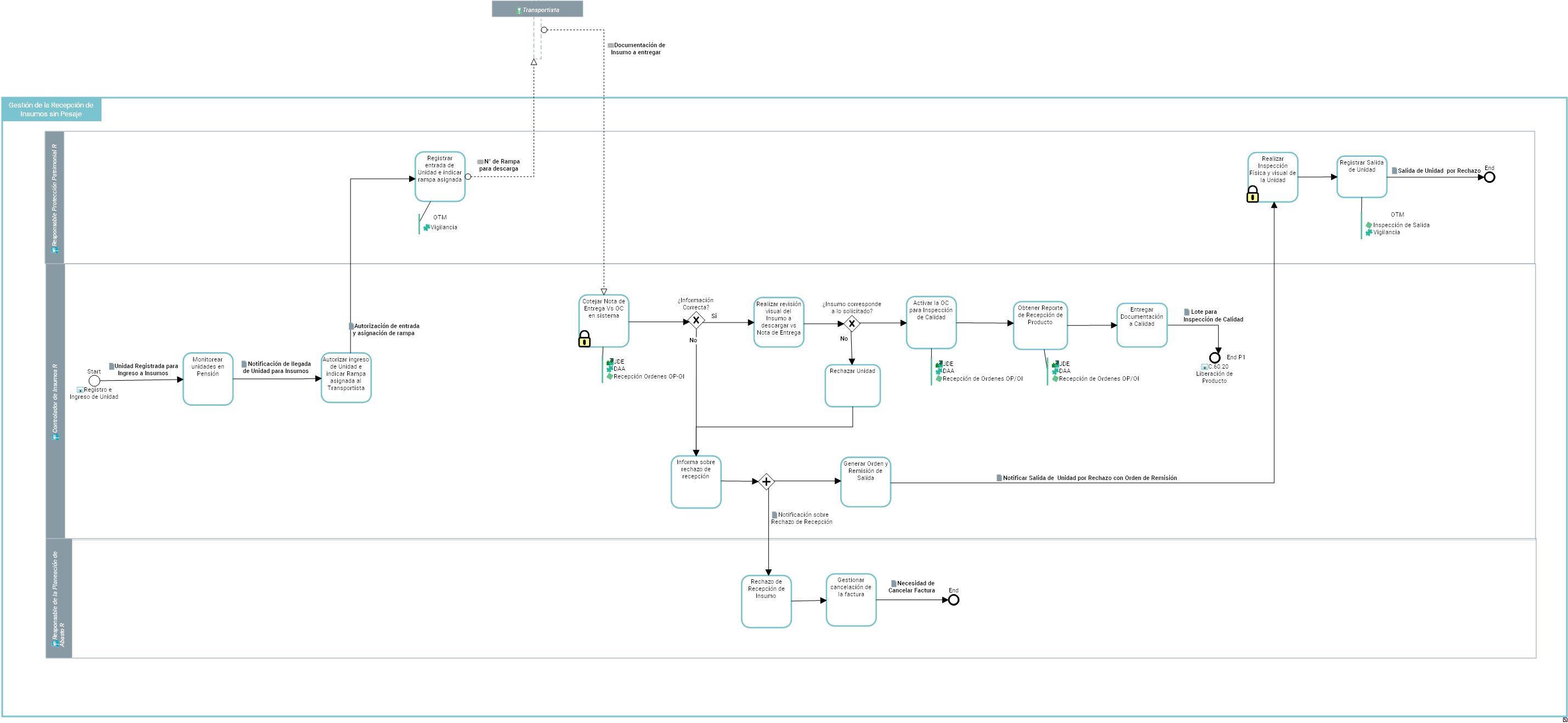Select the Transportista pool header
This screenshot has height=723, width=1568.
point(537,9)
